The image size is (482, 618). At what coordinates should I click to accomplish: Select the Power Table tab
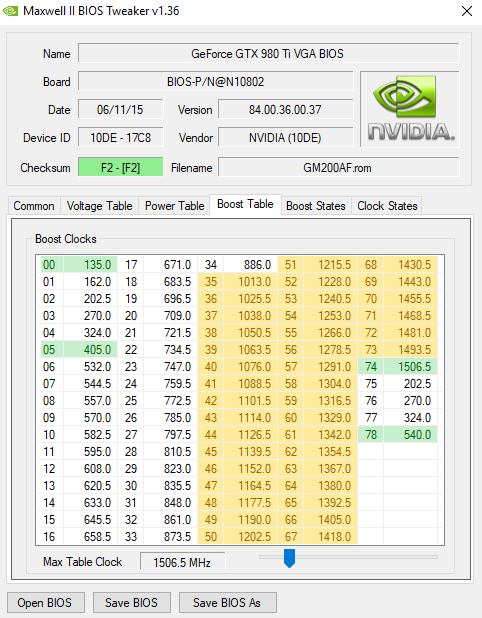point(174,206)
